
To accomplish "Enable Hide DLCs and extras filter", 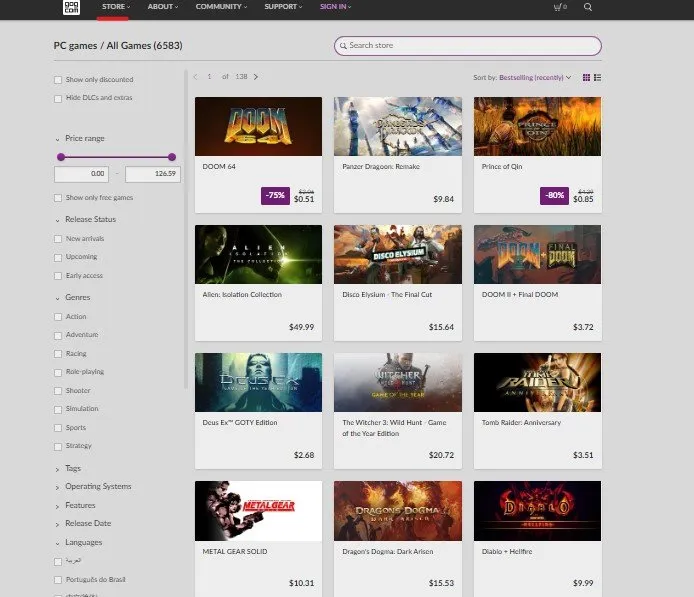I will click(x=58, y=98).
